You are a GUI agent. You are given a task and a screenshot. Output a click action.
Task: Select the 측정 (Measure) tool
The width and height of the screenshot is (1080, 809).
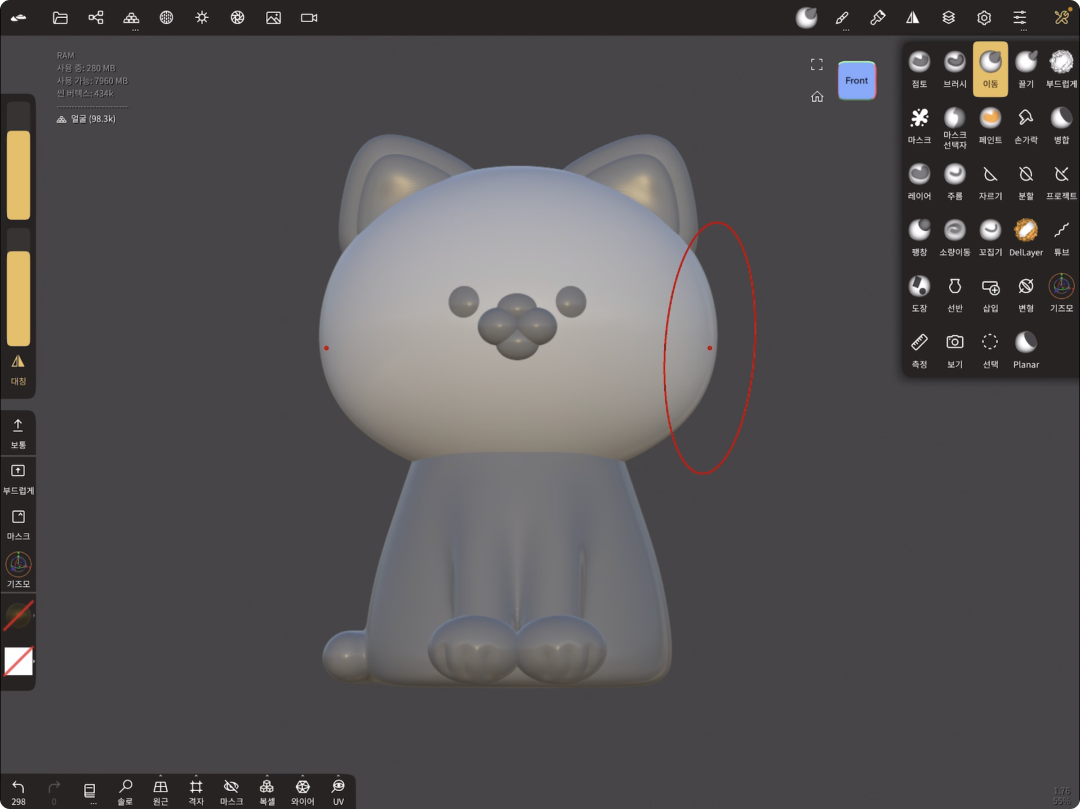(919, 350)
